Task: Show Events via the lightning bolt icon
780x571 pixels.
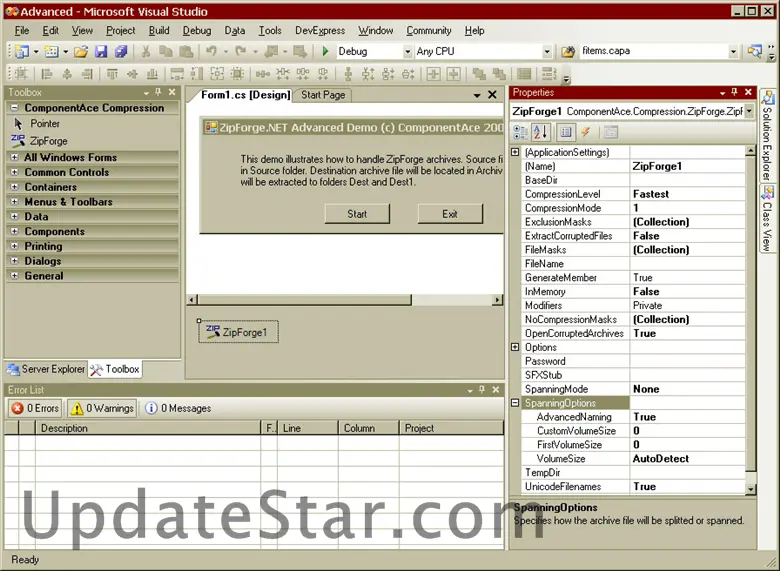Action: click(585, 132)
